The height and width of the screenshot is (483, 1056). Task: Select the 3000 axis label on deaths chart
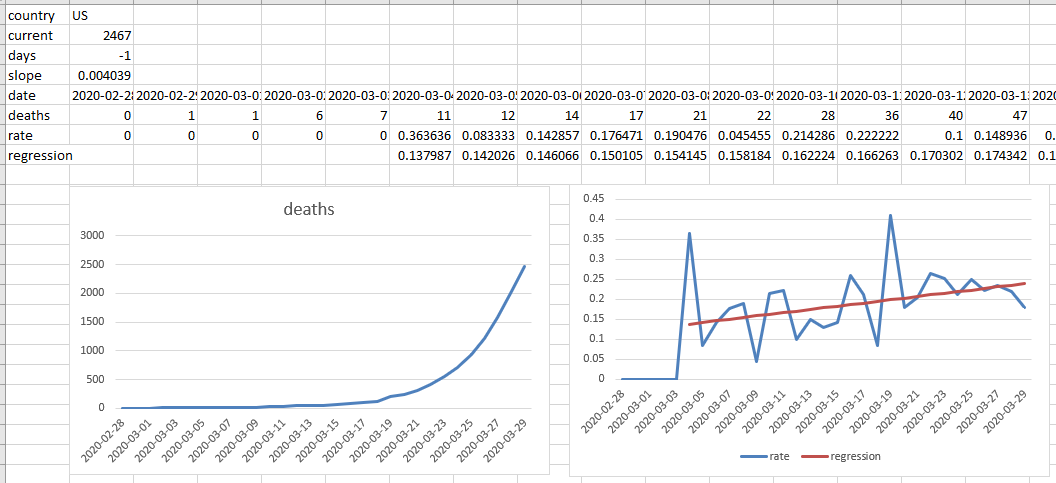(x=118, y=235)
